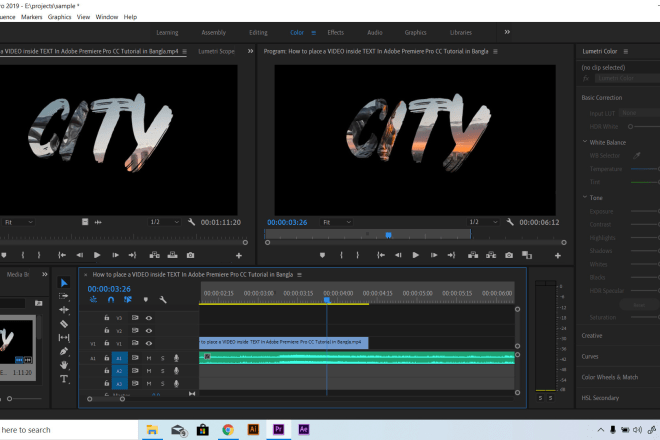This screenshot has width=660, height=440.
Task: Click WB Selector eyedropper
Action: [x=637, y=155]
